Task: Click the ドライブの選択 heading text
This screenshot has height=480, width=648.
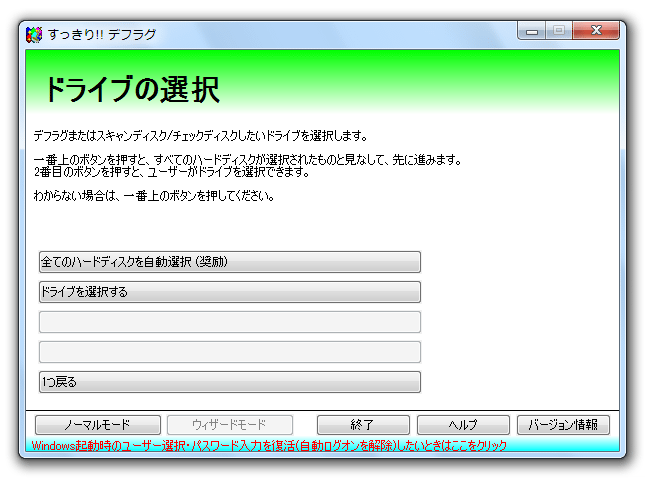Action: (x=132, y=89)
